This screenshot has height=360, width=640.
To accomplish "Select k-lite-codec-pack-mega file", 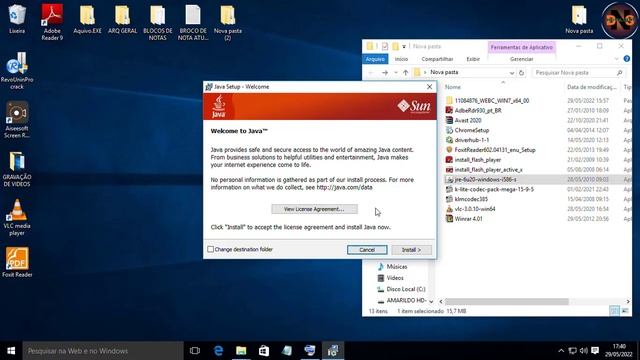I will click(x=494, y=189).
